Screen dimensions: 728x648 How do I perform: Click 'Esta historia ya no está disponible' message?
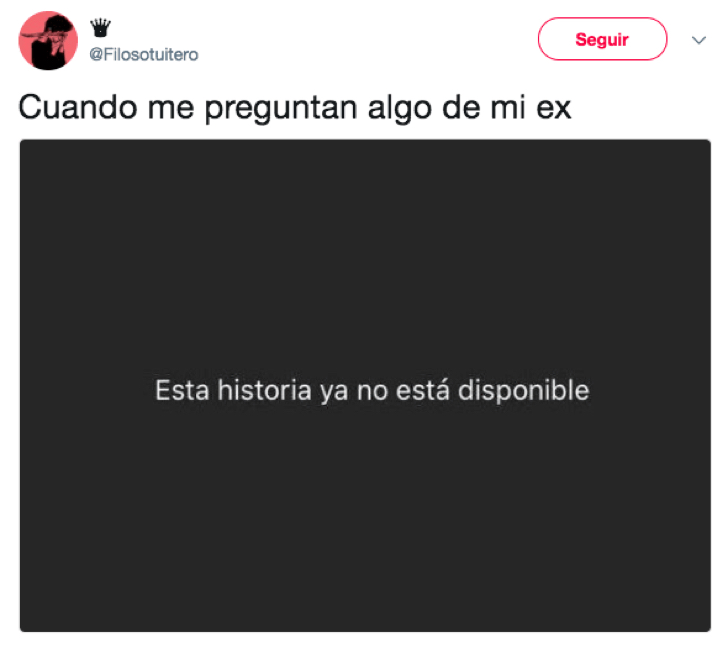[372, 390]
